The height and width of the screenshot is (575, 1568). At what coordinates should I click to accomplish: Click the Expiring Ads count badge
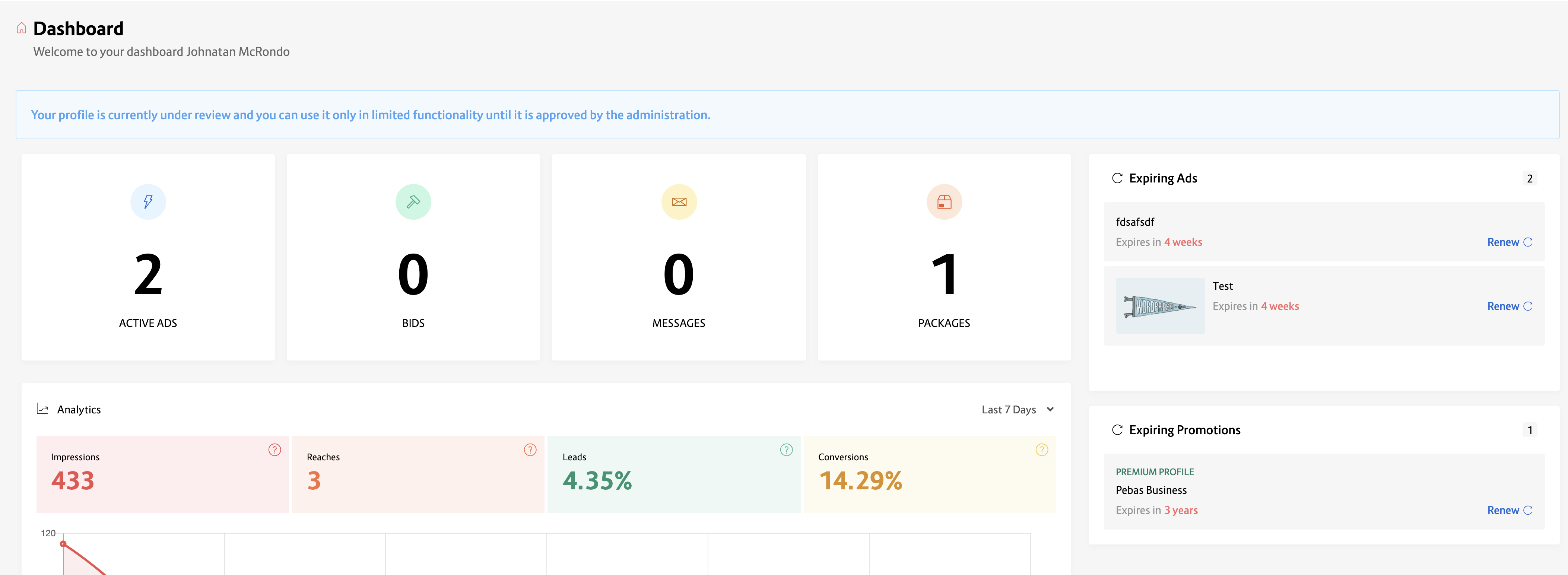[x=1529, y=178]
